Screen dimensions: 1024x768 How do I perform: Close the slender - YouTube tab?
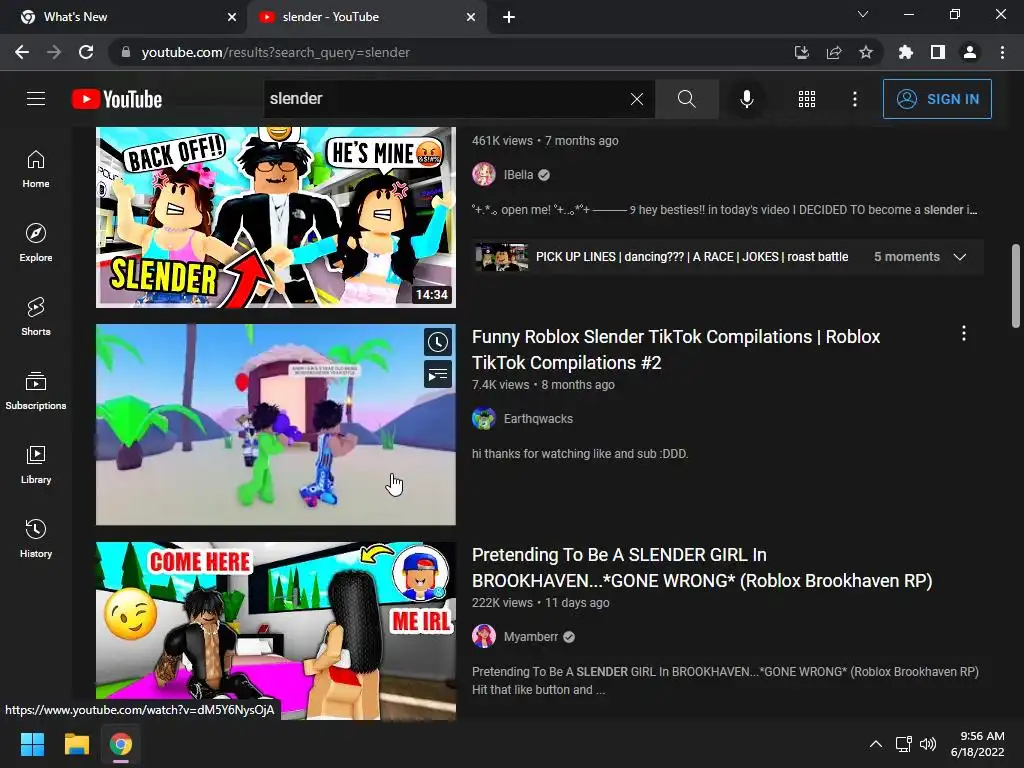click(x=471, y=17)
